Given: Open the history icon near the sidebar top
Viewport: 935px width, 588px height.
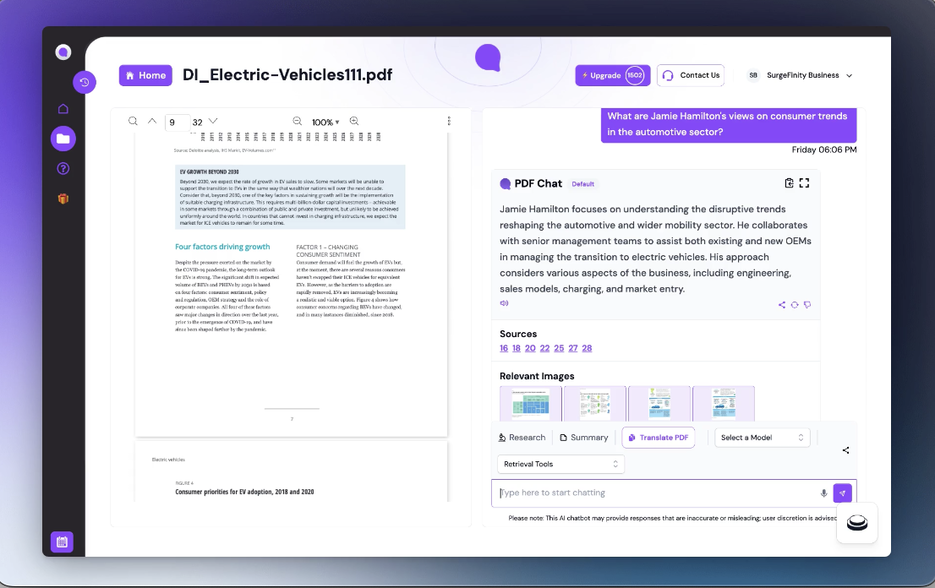Looking at the screenshot, I should [x=85, y=82].
